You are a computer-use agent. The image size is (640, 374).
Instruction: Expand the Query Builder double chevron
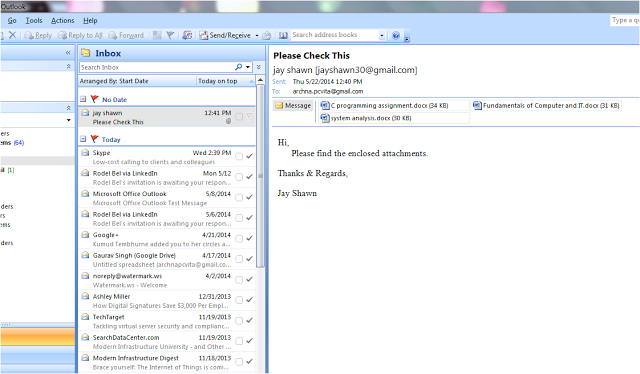tap(259, 67)
